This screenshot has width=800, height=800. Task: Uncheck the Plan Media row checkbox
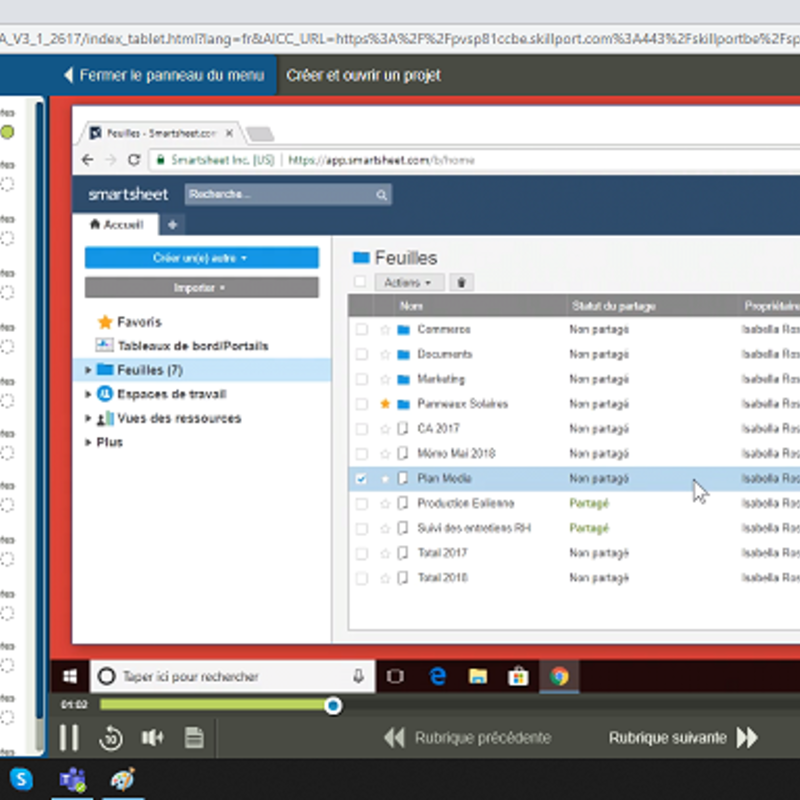coord(361,479)
